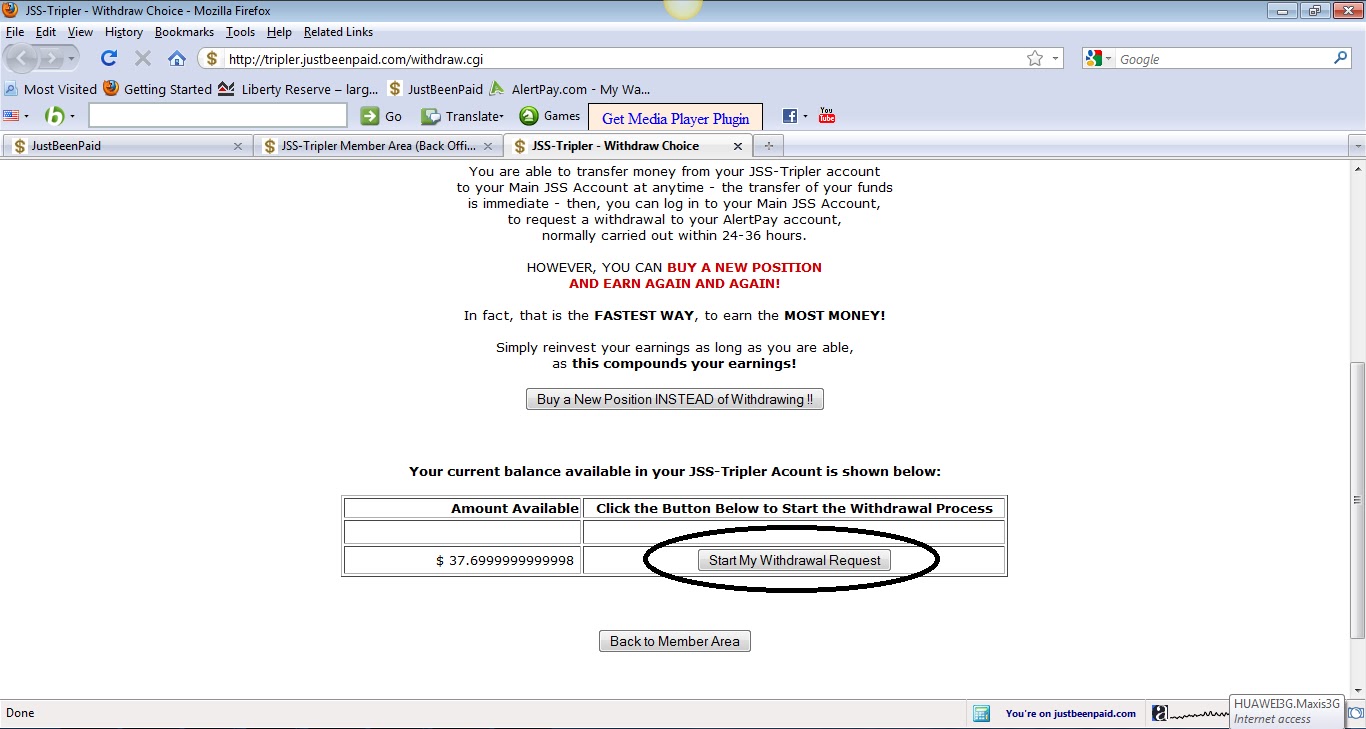Bookmark this page with the star icon
The width and height of the screenshot is (1366, 729).
1035,59
